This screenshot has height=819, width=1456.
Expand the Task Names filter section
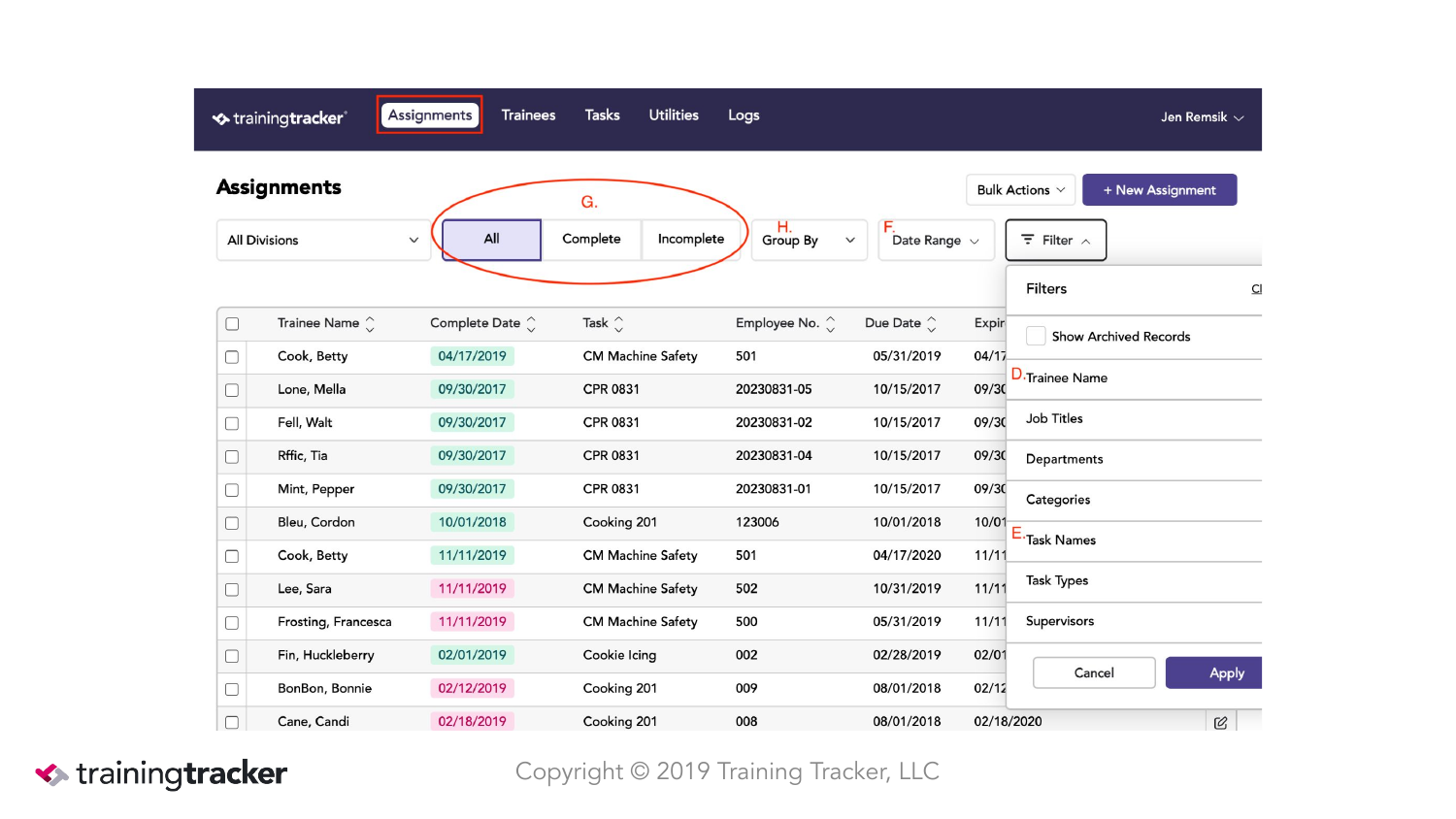click(1134, 541)
